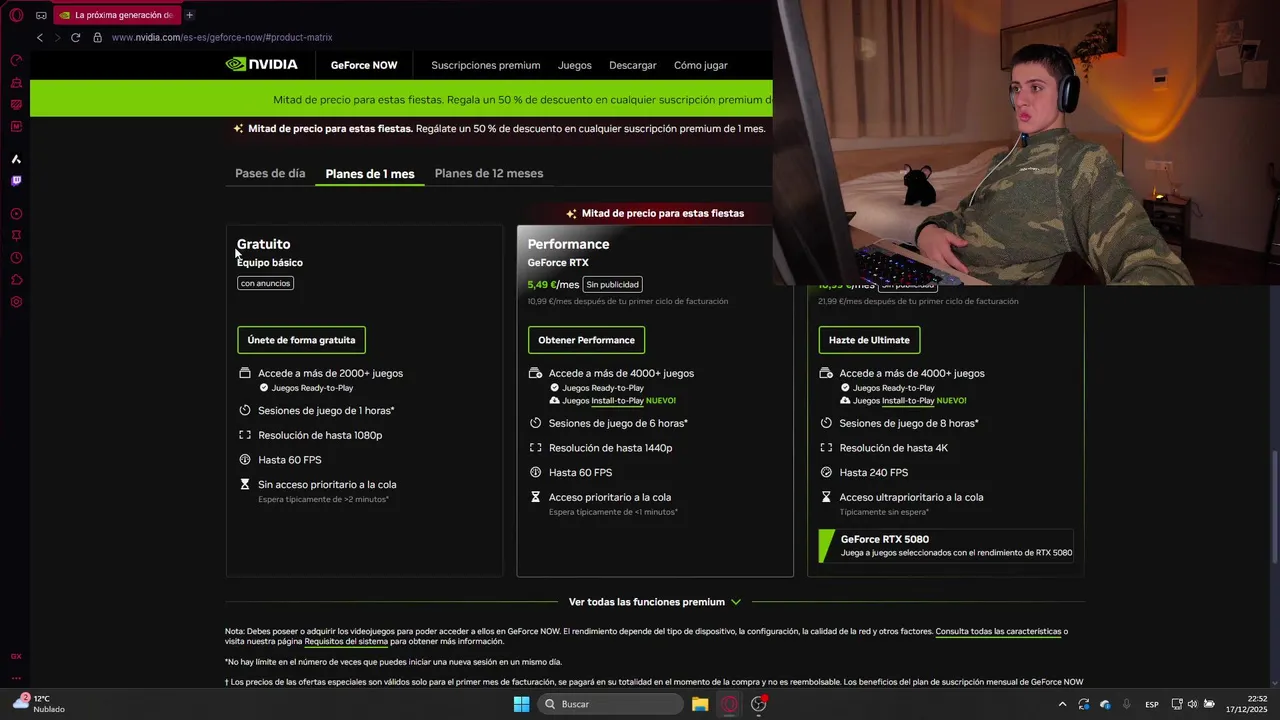The image size is (1280, 720).
Task: Select the 'Planes de 1 mes' tab
Action: coord(370,174)
